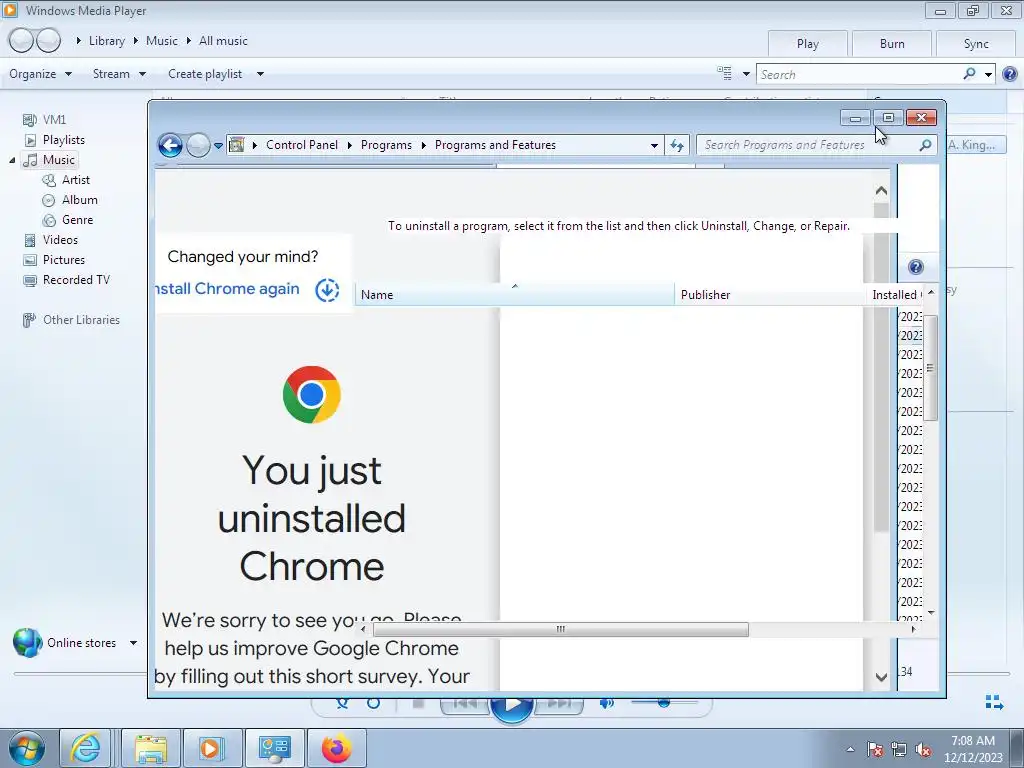
Task: Show hidden system tray icons
Action: [850, 749]
